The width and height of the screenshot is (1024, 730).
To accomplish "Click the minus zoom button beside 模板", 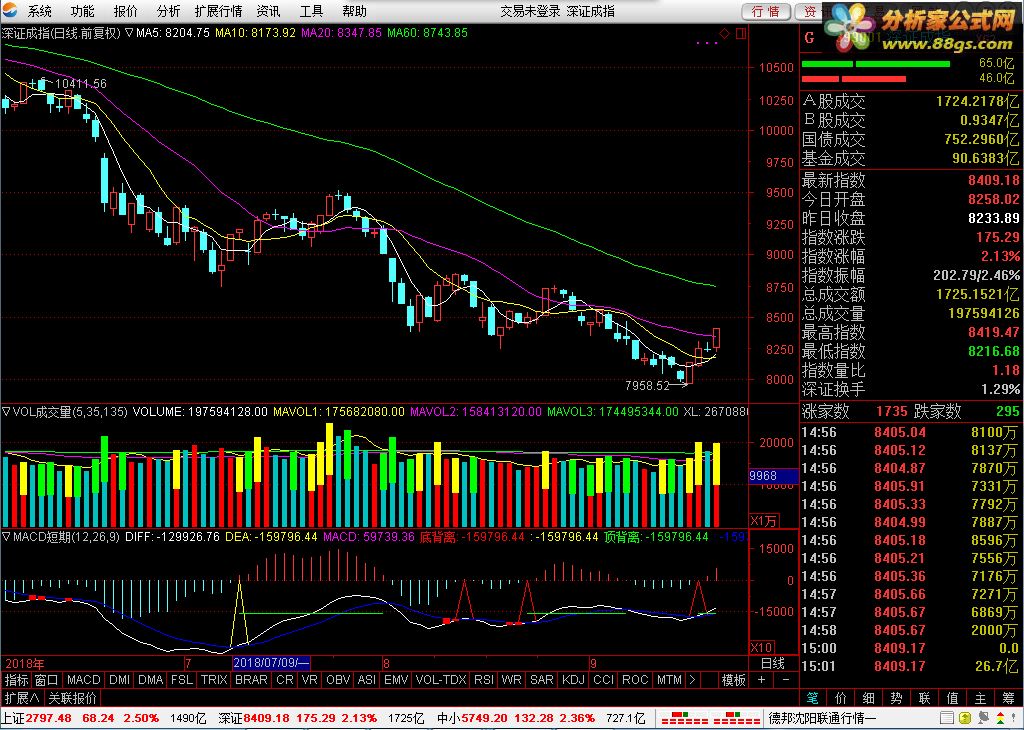I will coord(786,680).
